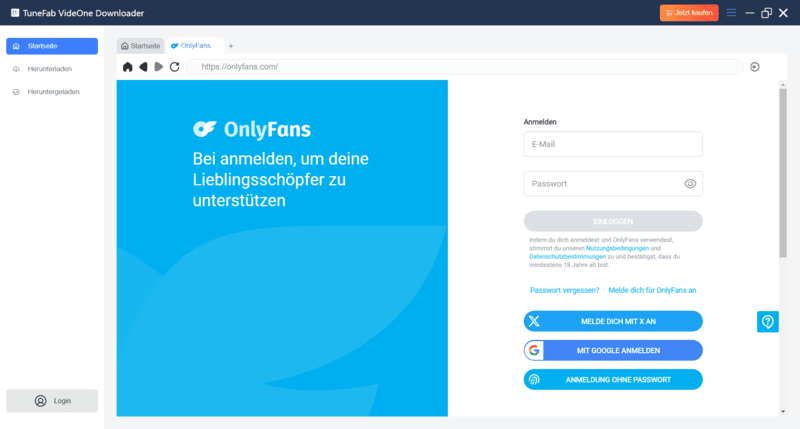Click the OnlyFans logo on blue panel
Viewport: 800px width, 429px height.
(252, 130)
